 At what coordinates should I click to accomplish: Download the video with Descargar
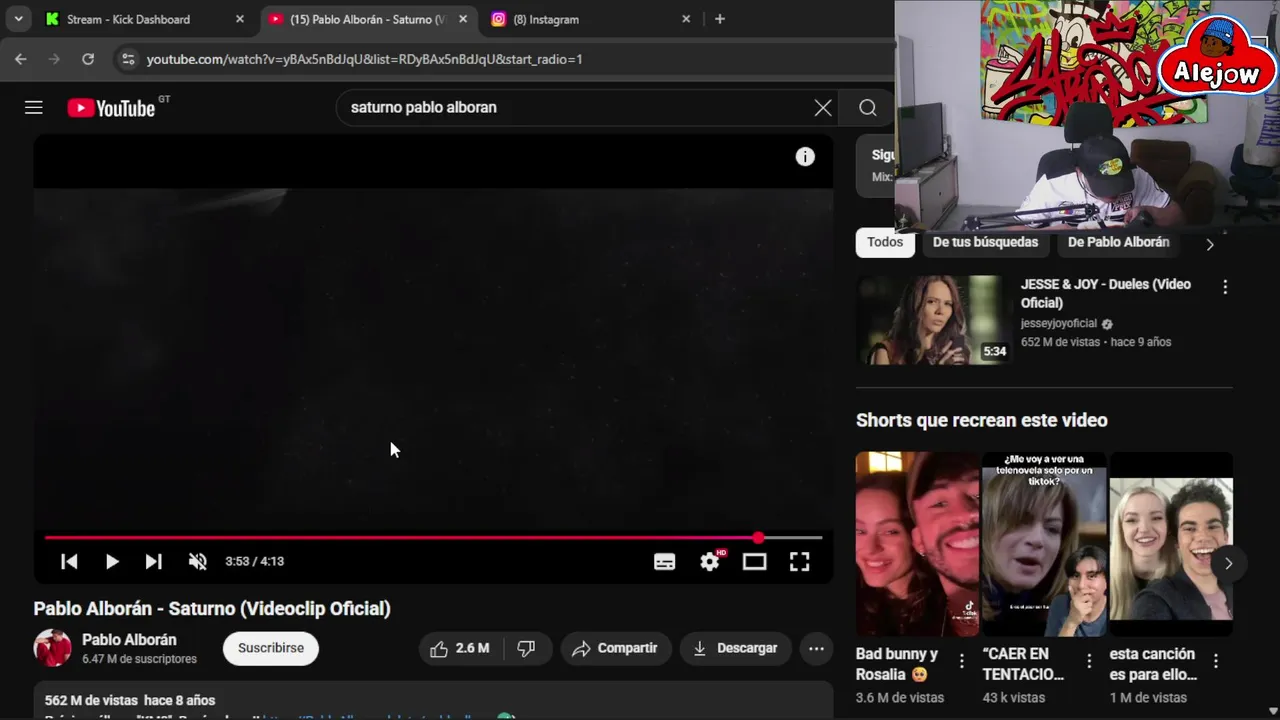point(735,649)
